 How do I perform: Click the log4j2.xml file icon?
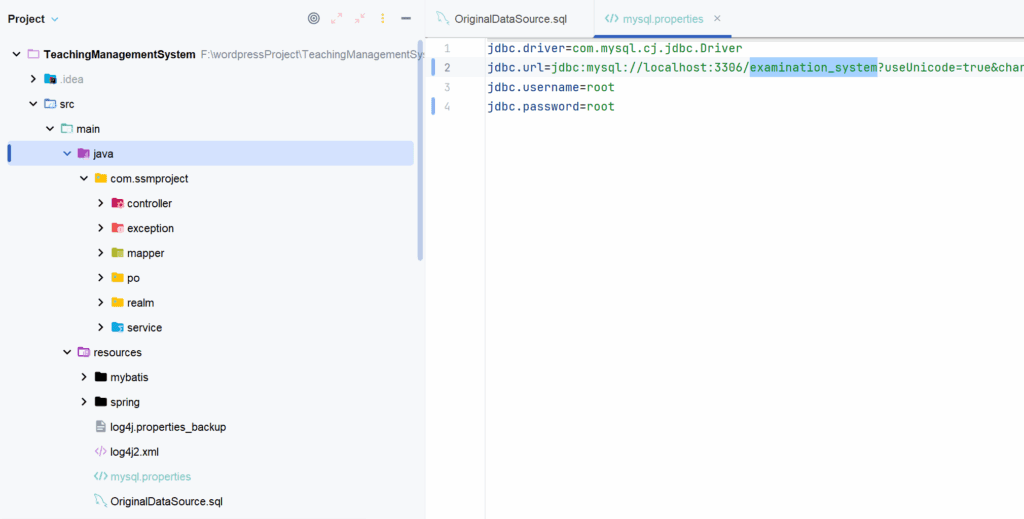point(100,452)
